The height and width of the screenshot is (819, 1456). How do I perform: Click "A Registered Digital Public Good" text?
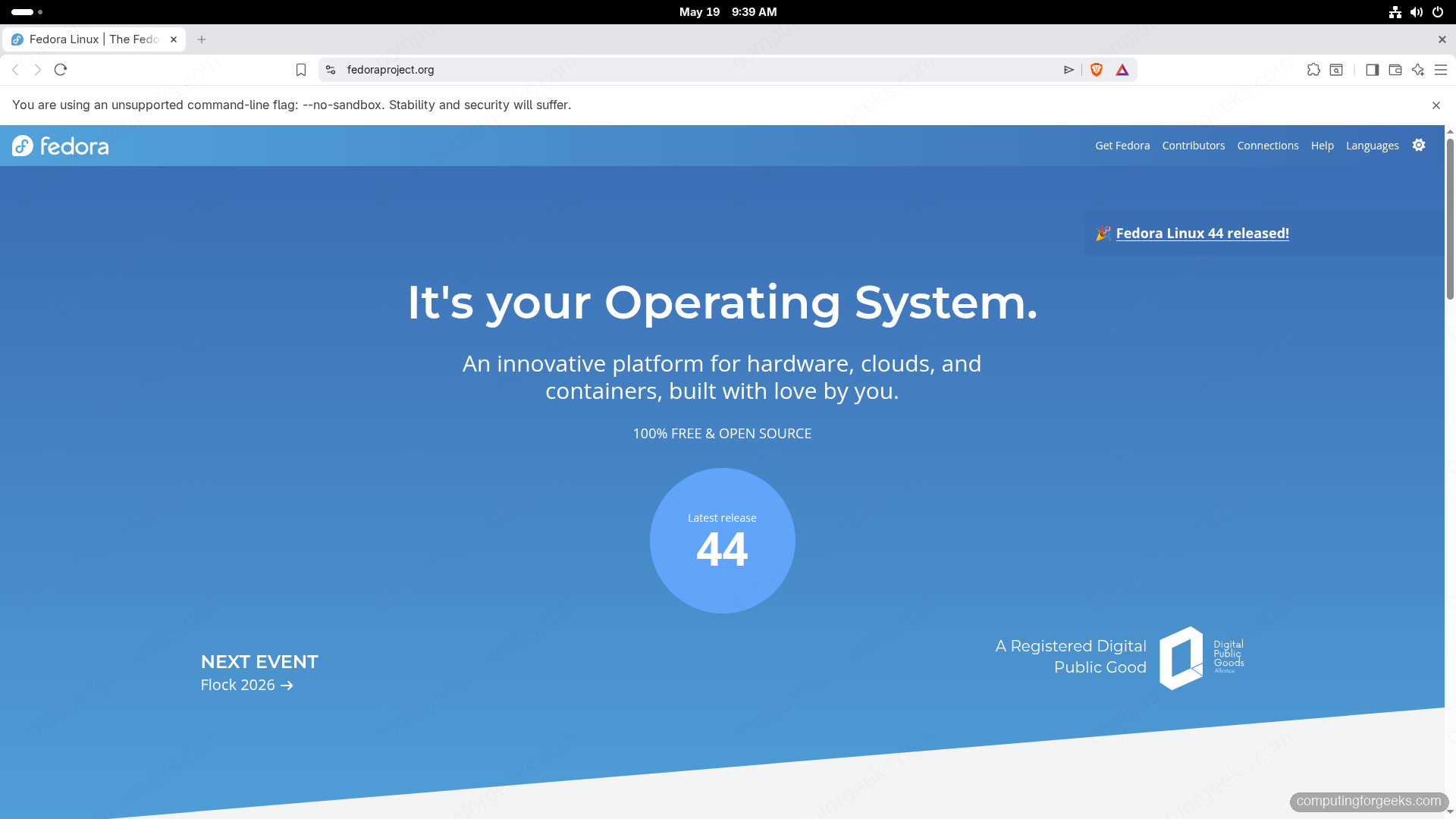coord(1071,657)
